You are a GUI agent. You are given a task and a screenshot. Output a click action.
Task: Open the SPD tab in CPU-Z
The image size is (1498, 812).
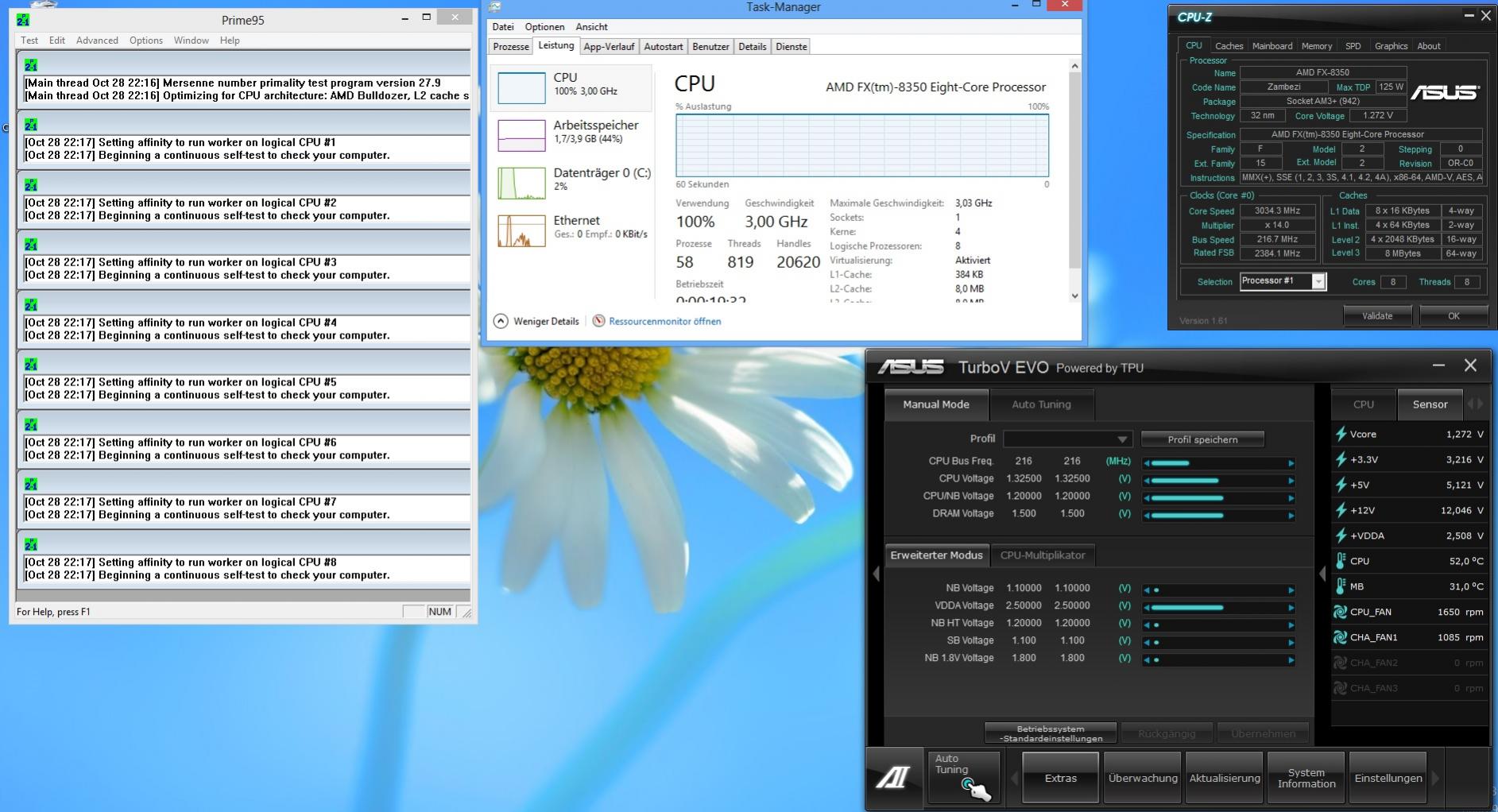pyautogui.click(x=1353, y=46)
